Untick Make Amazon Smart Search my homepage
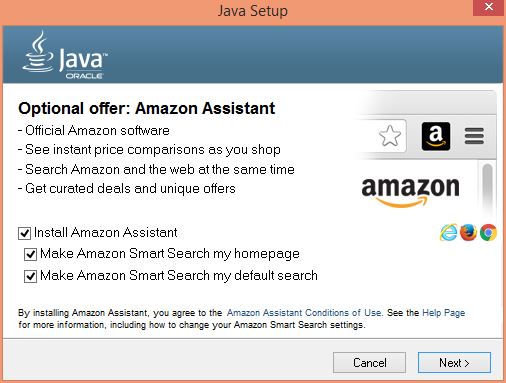 [x=30, y=254]
